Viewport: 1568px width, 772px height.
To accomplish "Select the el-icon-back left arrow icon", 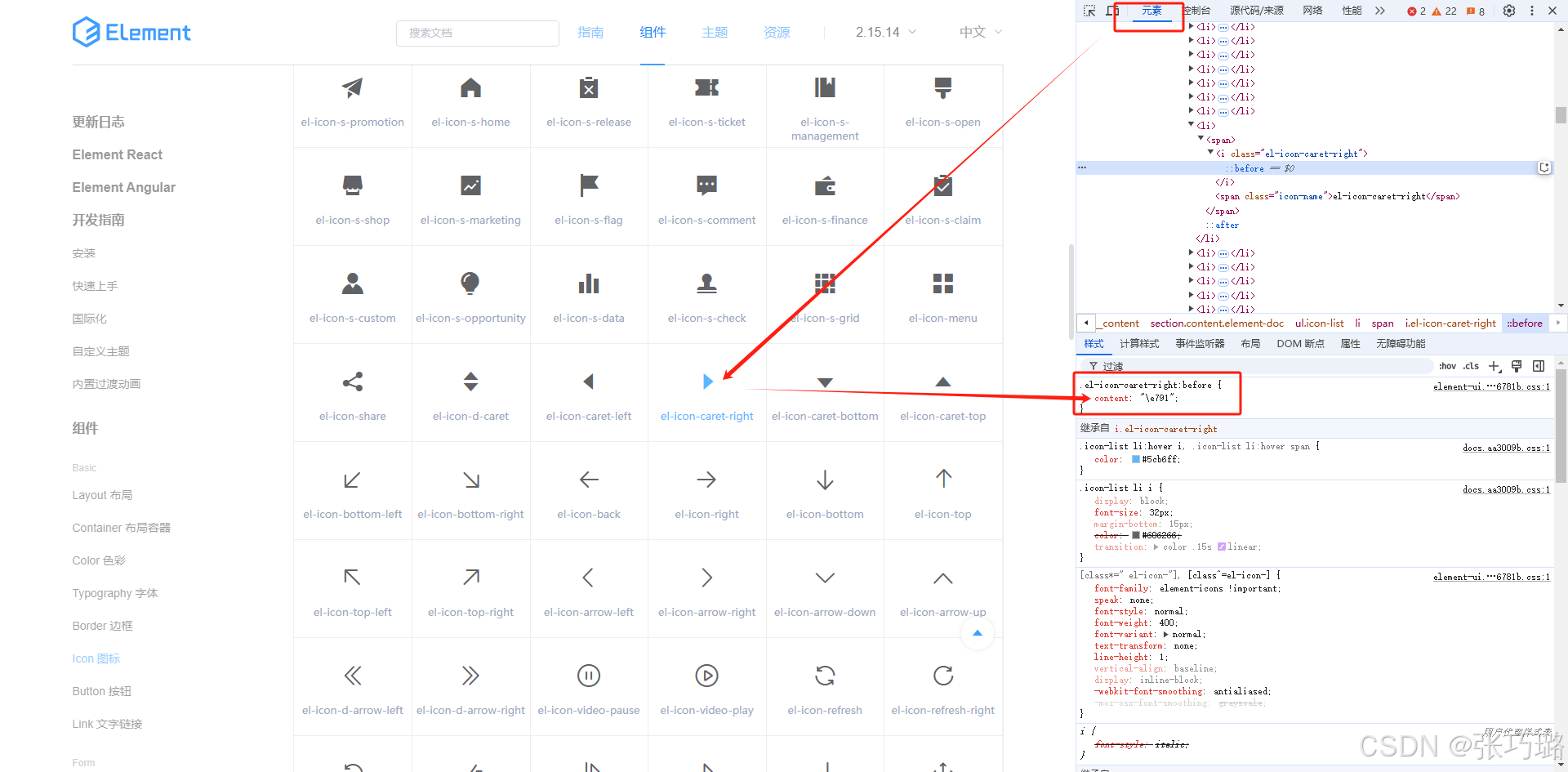I will click(x=589, y=480).
